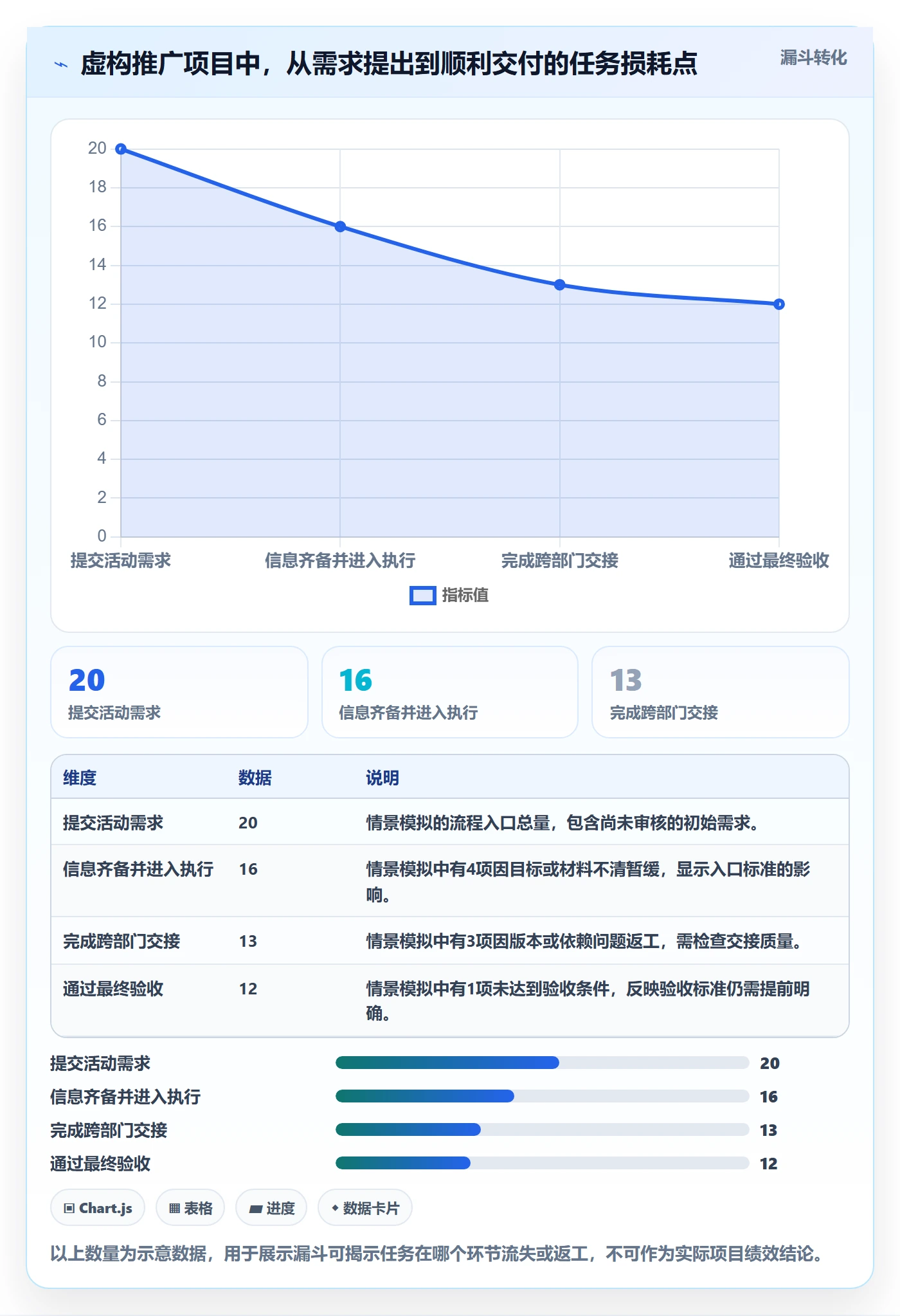Click the footnote starting with 以上数量为示意数据
This screenshot has width=900, height=1316.
coord(437,1253)
